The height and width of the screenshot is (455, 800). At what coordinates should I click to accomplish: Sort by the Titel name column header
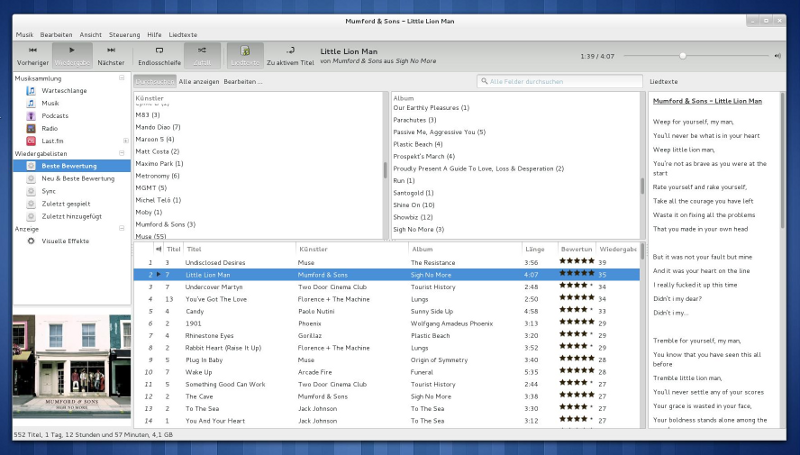[240, 249]
